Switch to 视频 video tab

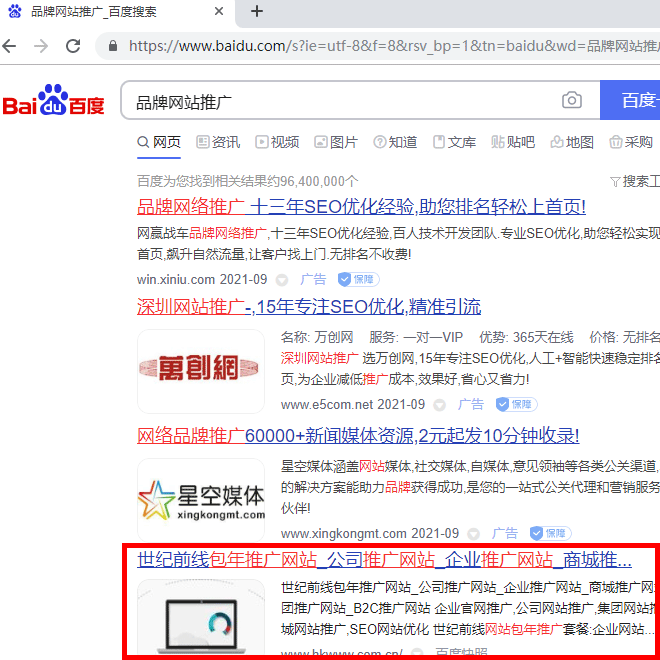pos(277,142)
